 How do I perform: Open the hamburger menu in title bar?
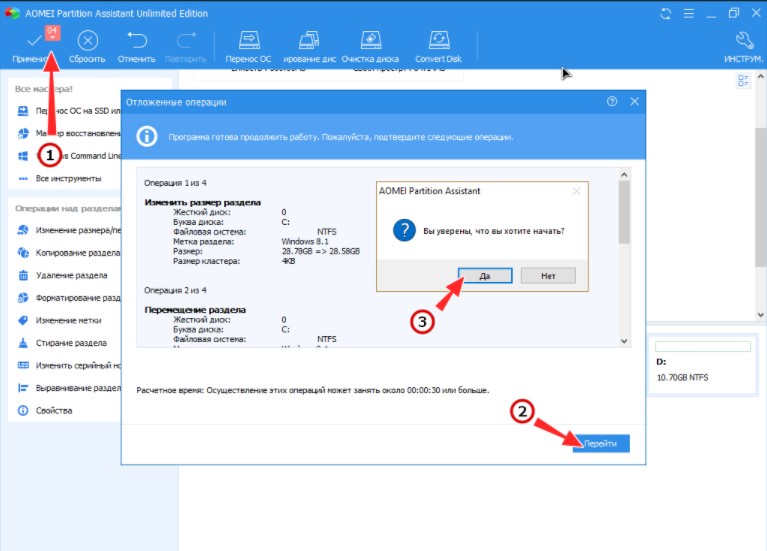point(689,14)
